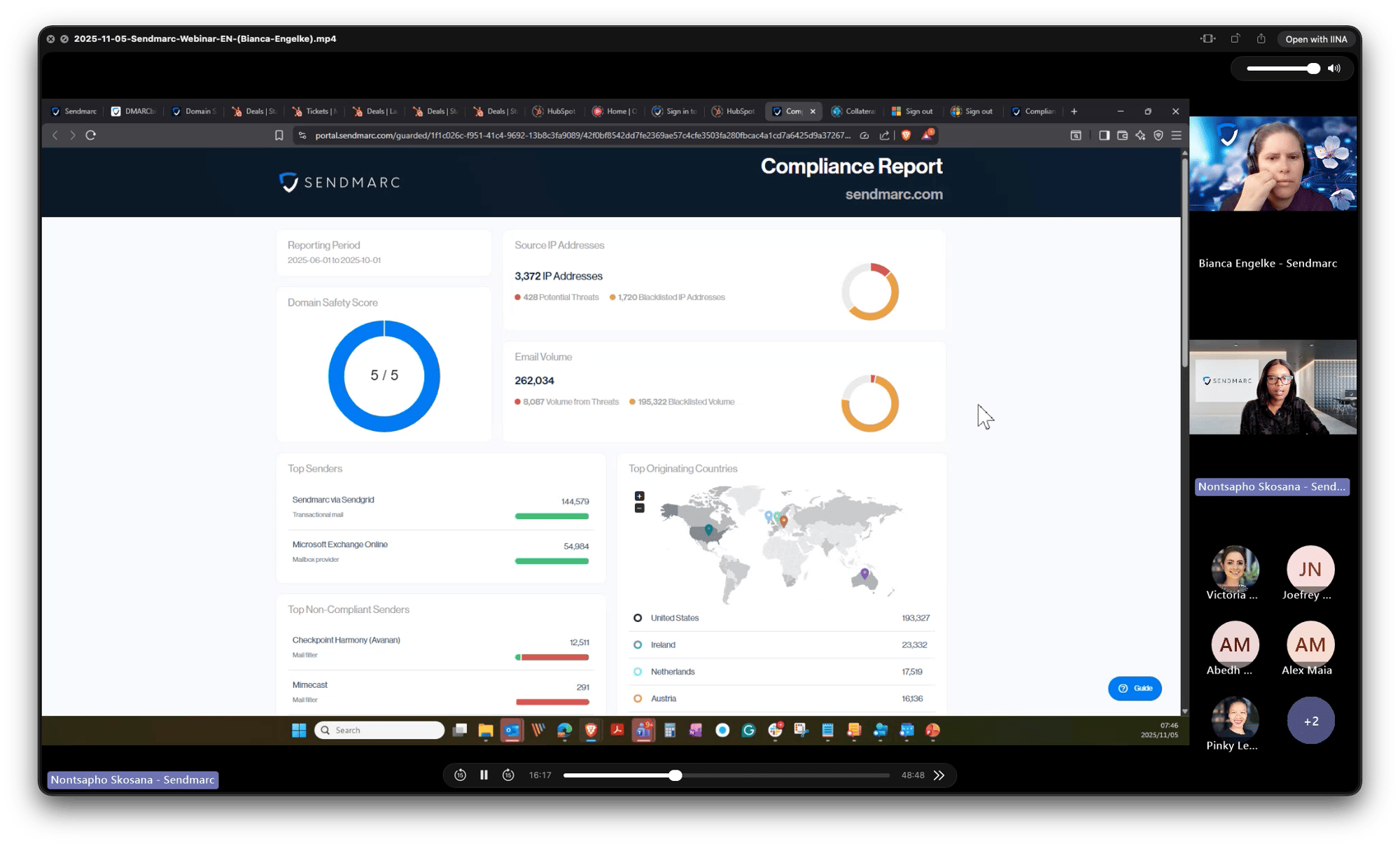The image size is (1400, 846).
Task: Click 'Sendmarc via Sendgrid' sender row
Action: tap(440, 507)
